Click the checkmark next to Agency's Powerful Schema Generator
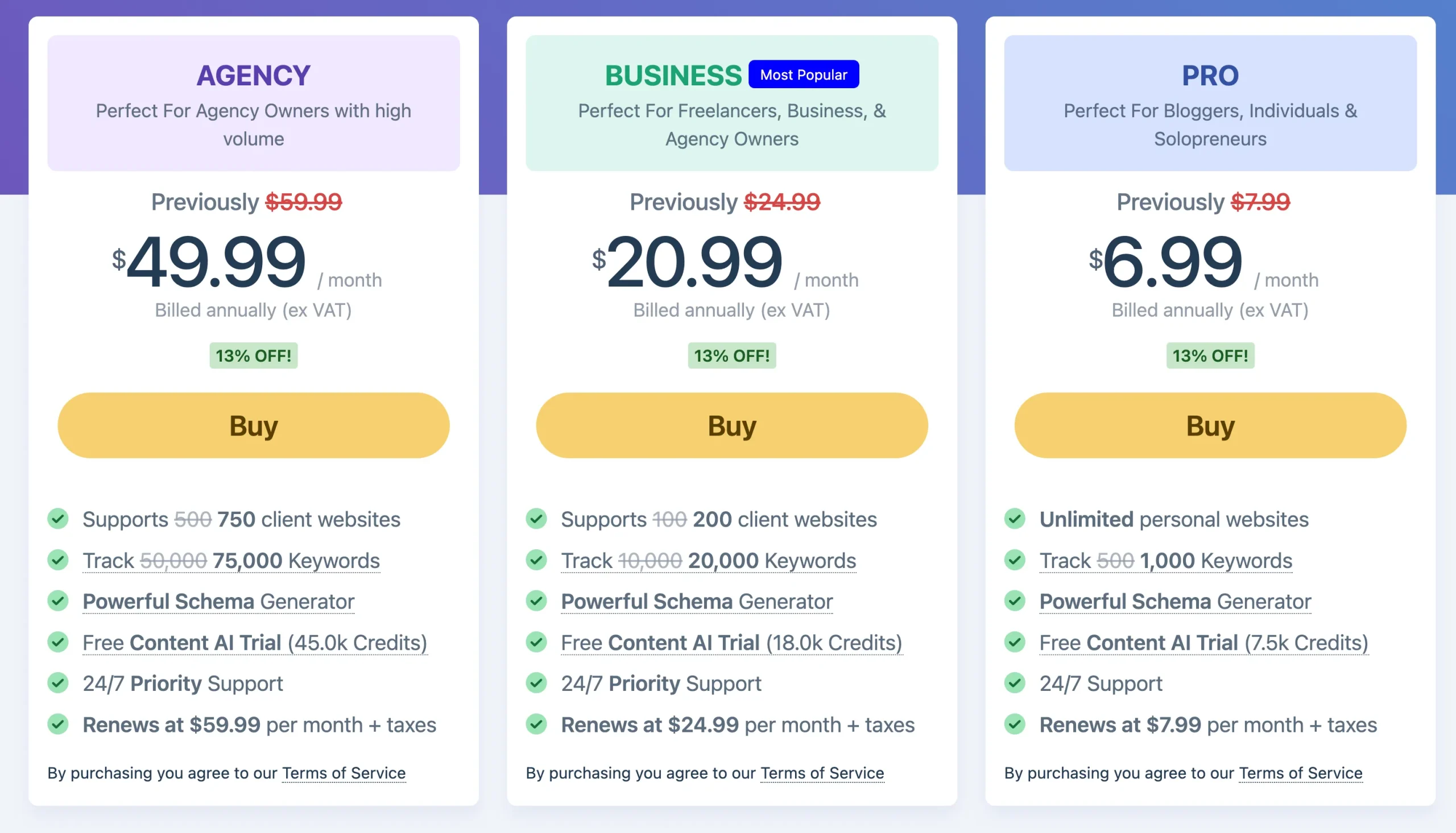The image size is (1456, 833). point(58,601)
